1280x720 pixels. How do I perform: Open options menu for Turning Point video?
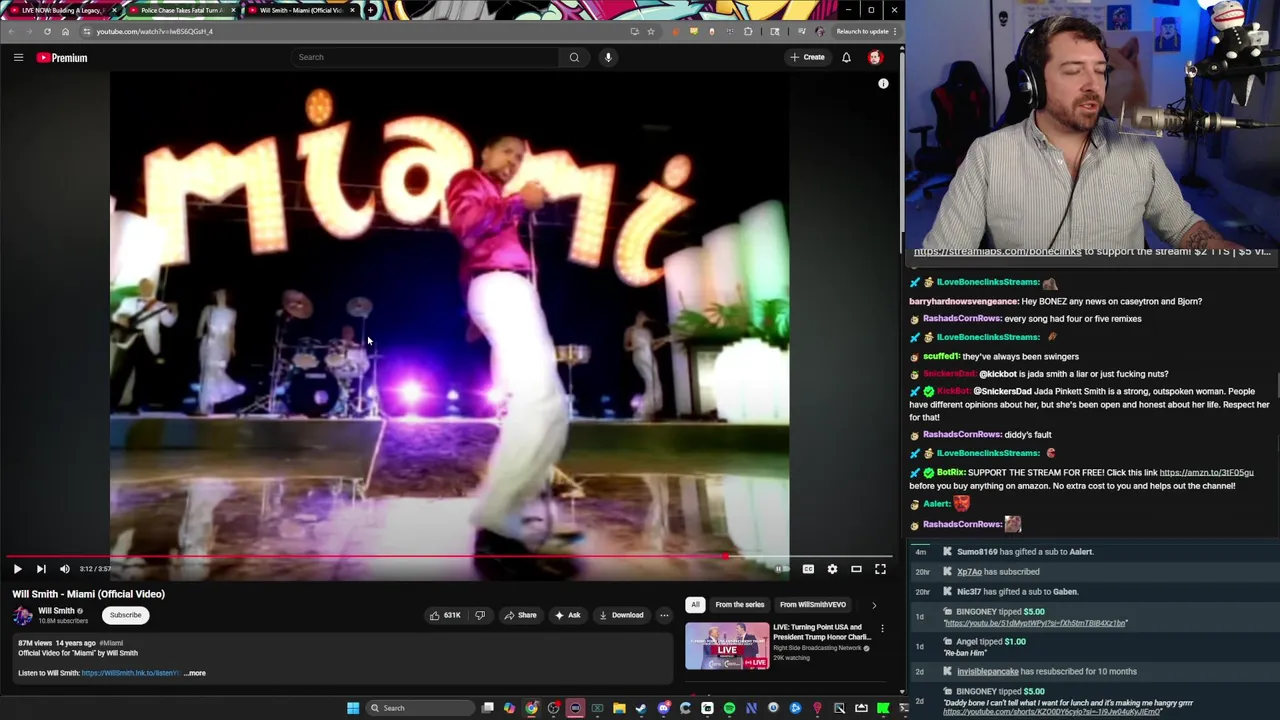point(882,629)
